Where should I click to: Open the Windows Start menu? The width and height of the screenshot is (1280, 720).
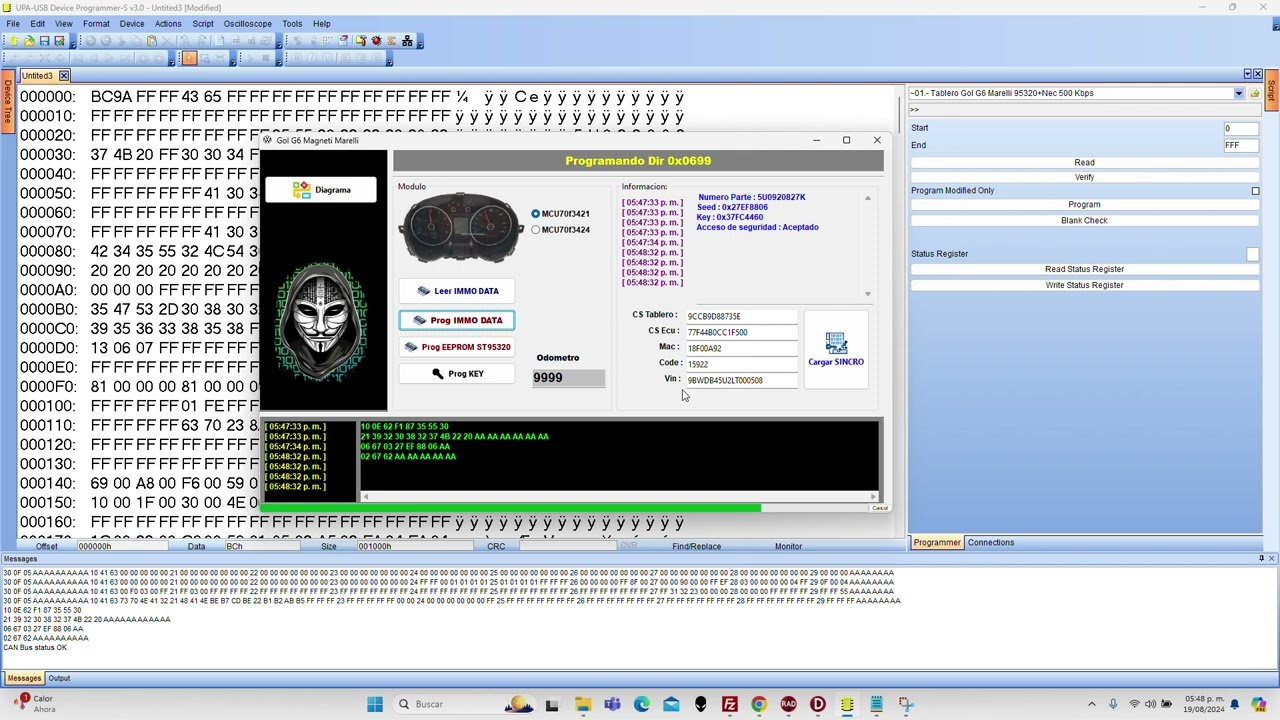click(x=375, y=704)
